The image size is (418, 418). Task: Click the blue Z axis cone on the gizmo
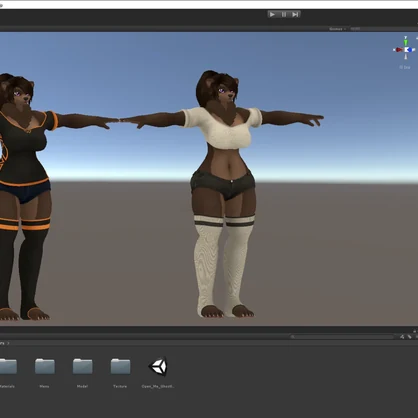tap(411, 50)
